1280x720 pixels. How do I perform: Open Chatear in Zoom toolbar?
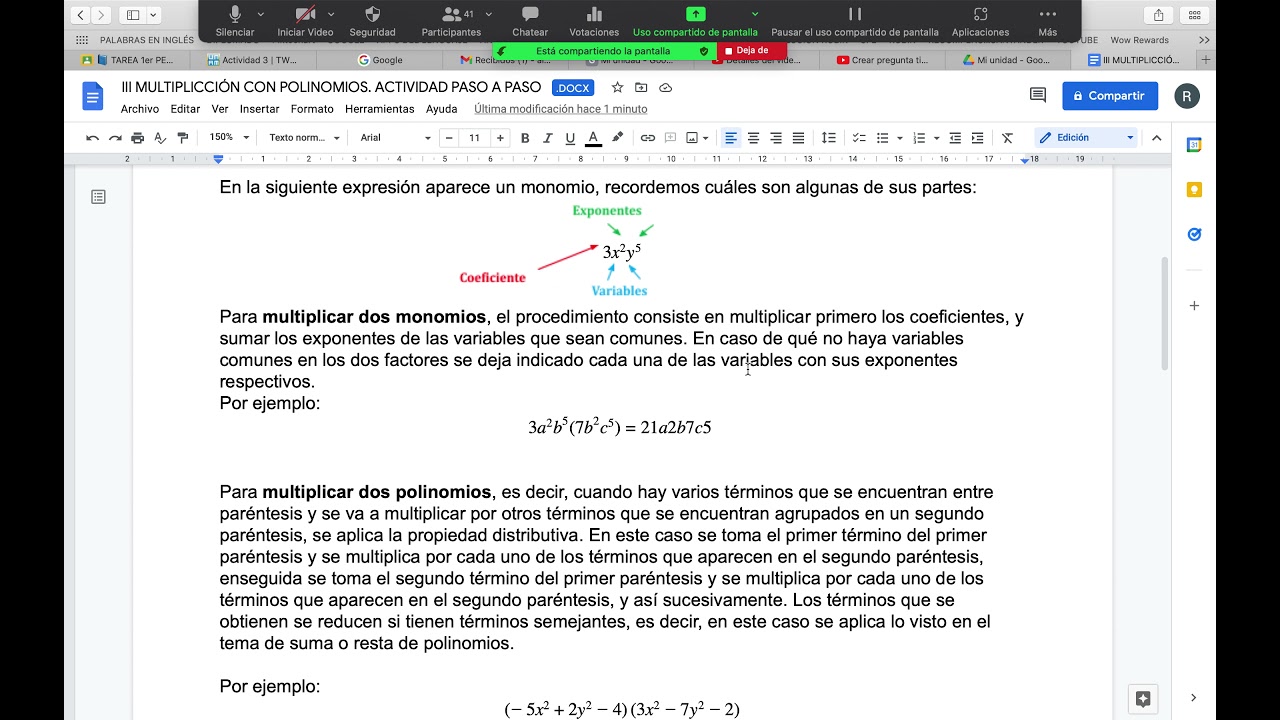[x=530, y=21]
